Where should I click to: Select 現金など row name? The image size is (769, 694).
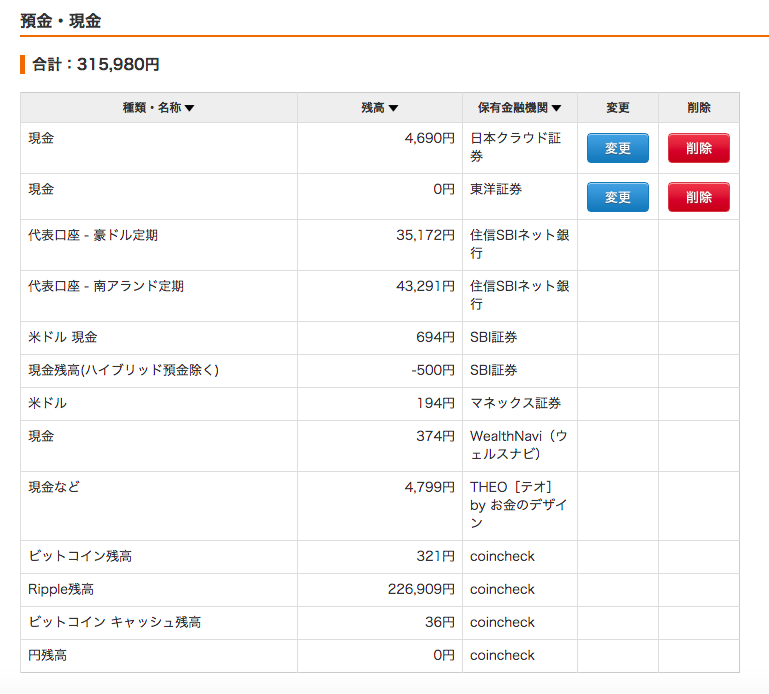tap(54, 488)
